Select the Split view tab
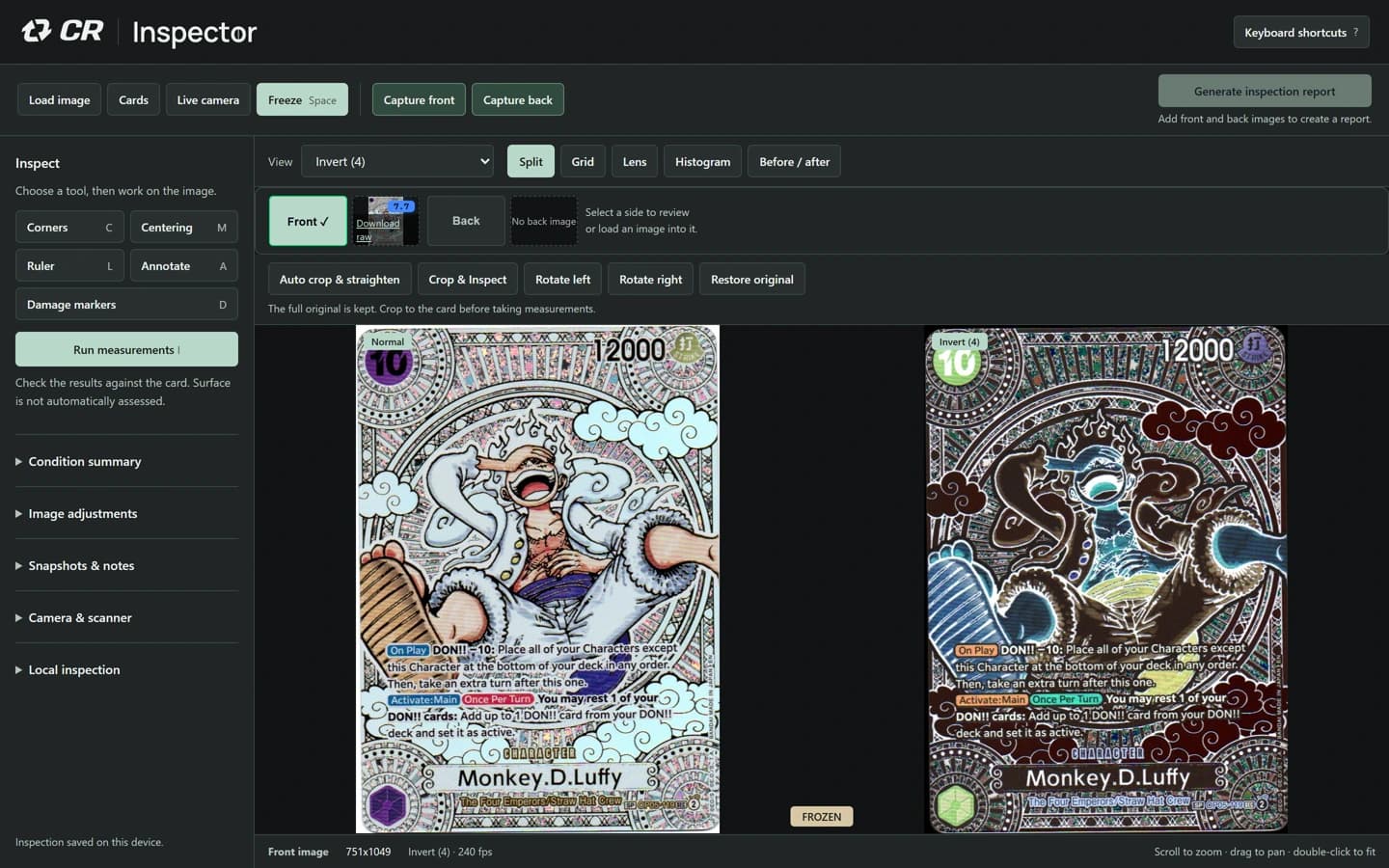Viewport: 1389px width, 868px height. pyautogui.click(x=531, y=161)
